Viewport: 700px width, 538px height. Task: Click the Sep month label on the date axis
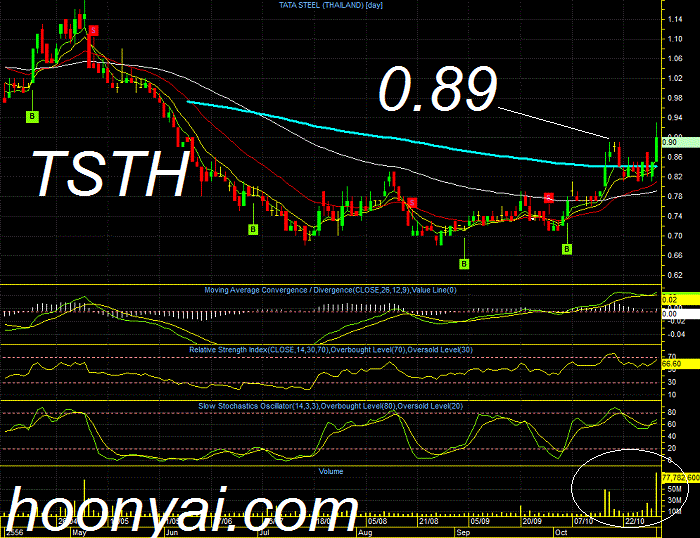[x=463, y=533]
